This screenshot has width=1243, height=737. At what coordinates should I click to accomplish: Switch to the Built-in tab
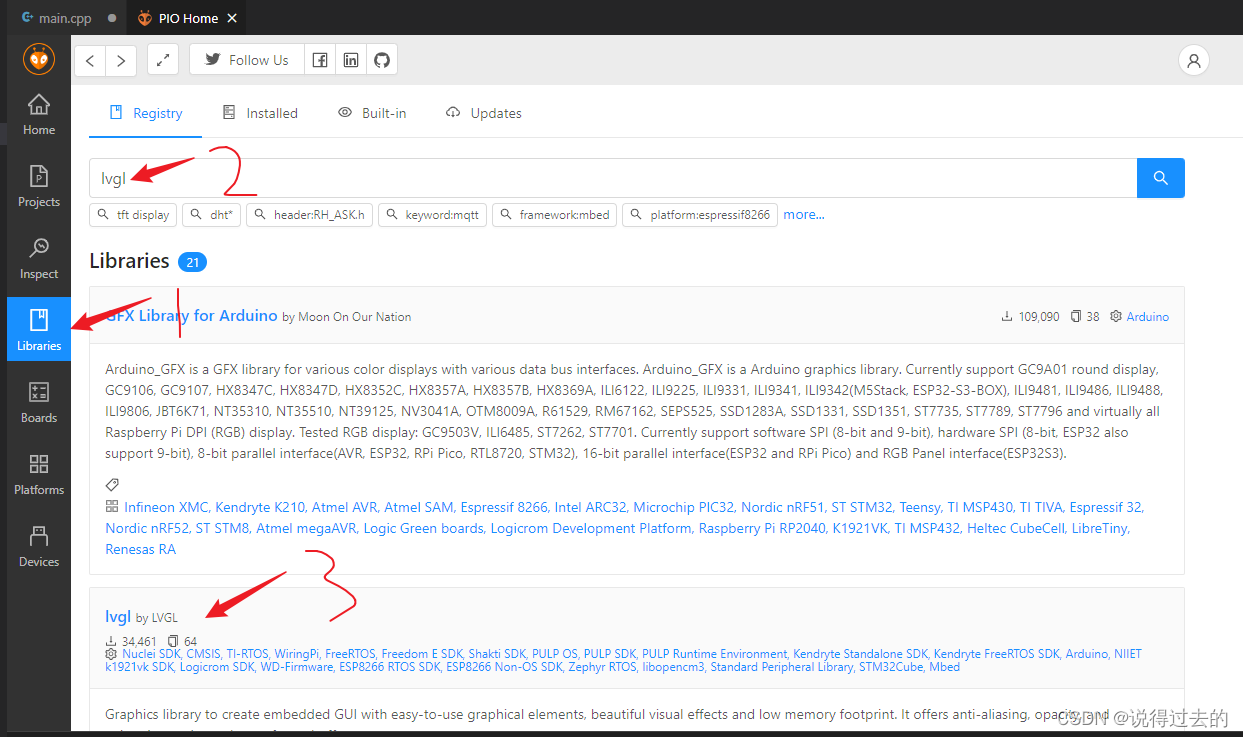point(372,113)
